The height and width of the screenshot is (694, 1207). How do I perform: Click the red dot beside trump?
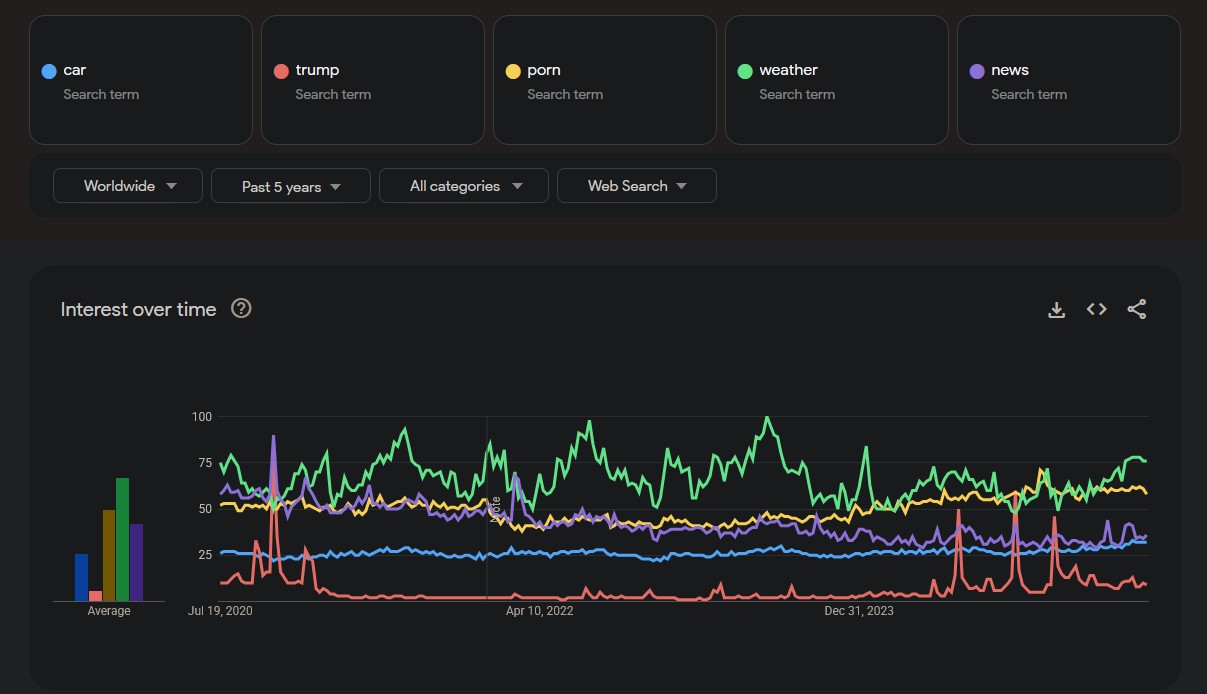tap(281, 71)
